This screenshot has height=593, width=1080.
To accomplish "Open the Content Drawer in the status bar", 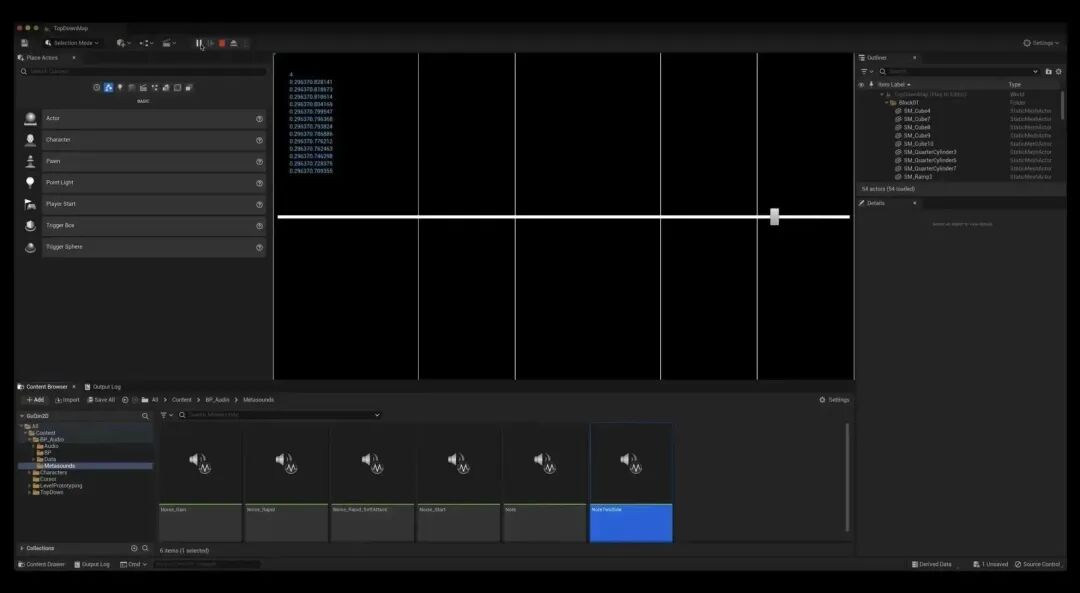I will click(x=41, y=565).
